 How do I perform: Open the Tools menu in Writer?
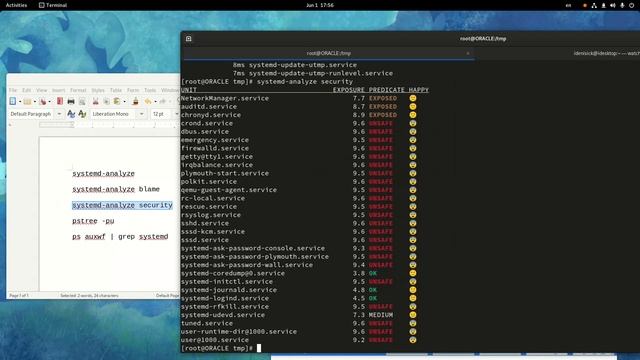point(150,90)
